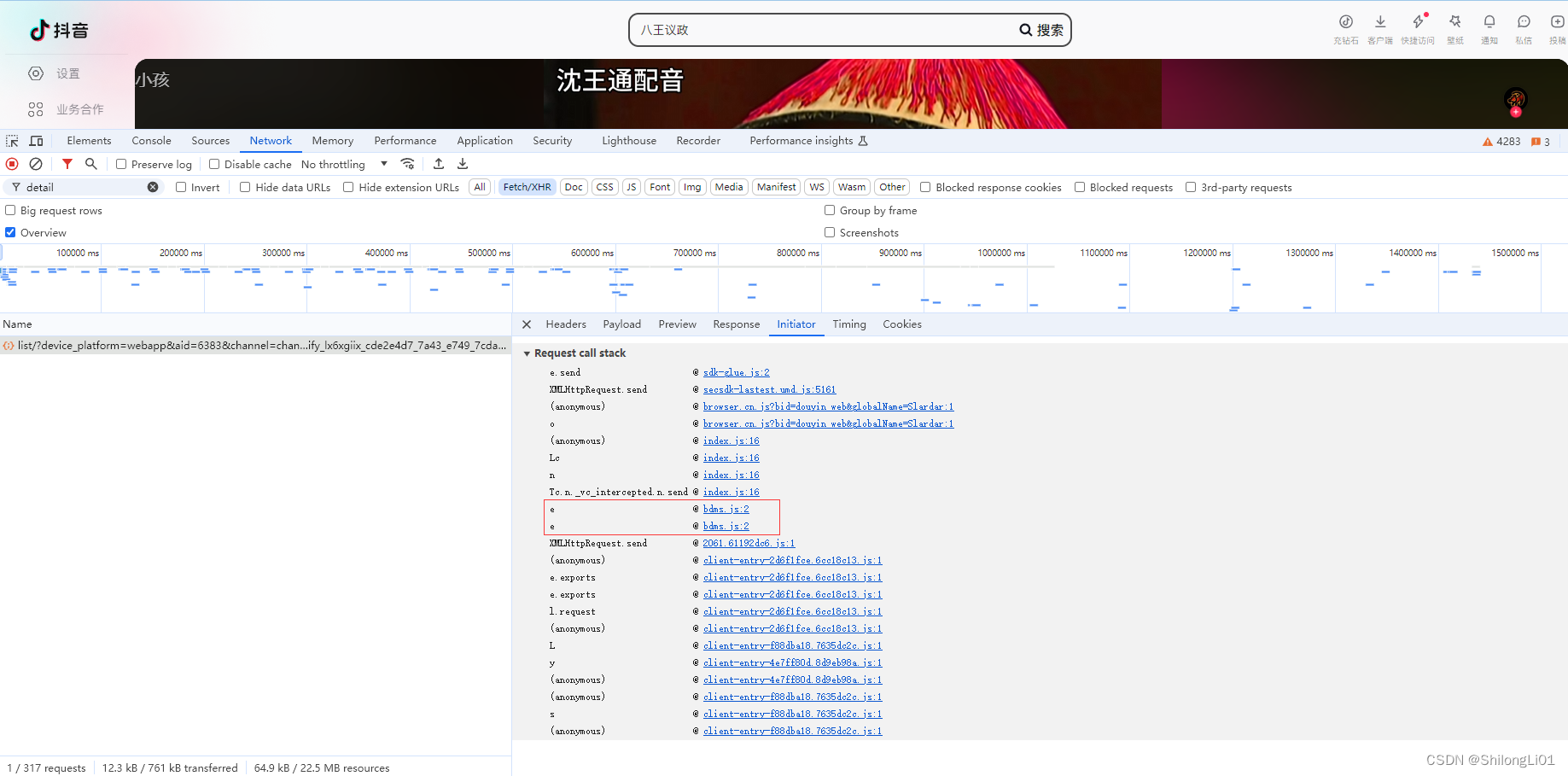Click the search magnifier button
The height and width of the screenshot is (776, 1568).
coord(1041,30)
